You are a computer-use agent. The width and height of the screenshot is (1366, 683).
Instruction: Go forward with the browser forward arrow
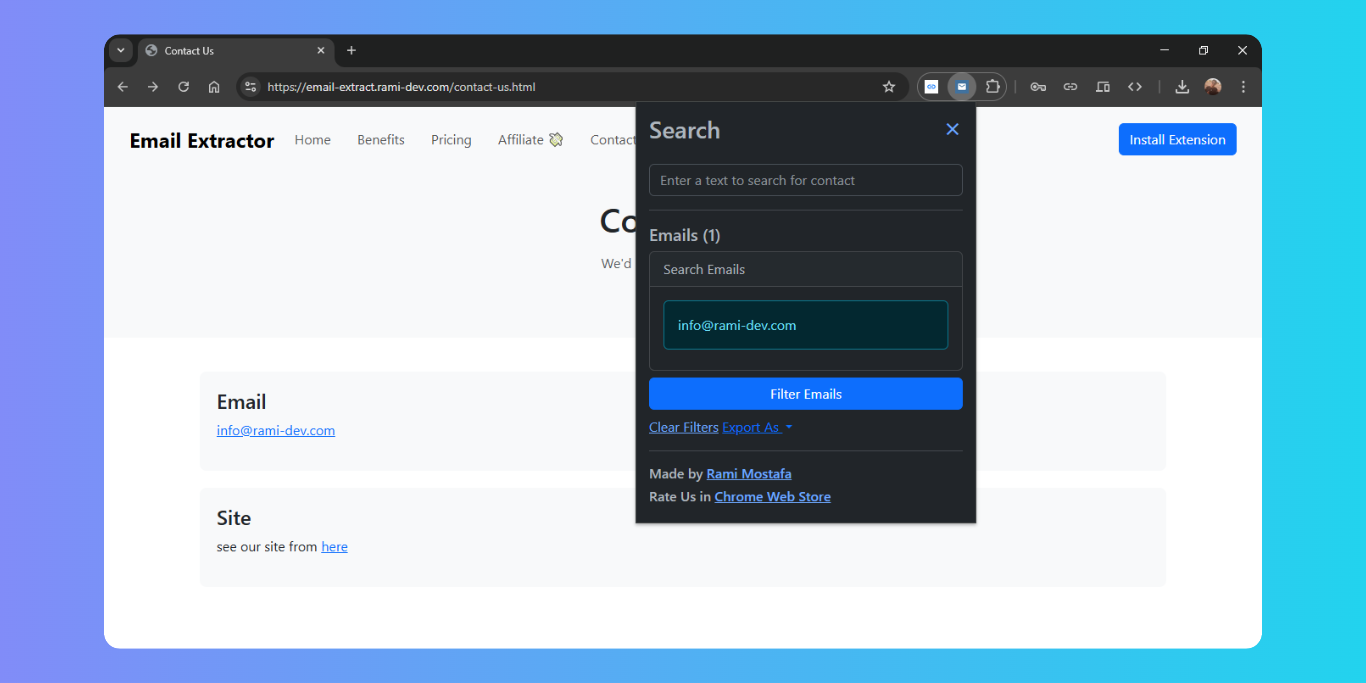pyautogui.click(x=153, y=87)
